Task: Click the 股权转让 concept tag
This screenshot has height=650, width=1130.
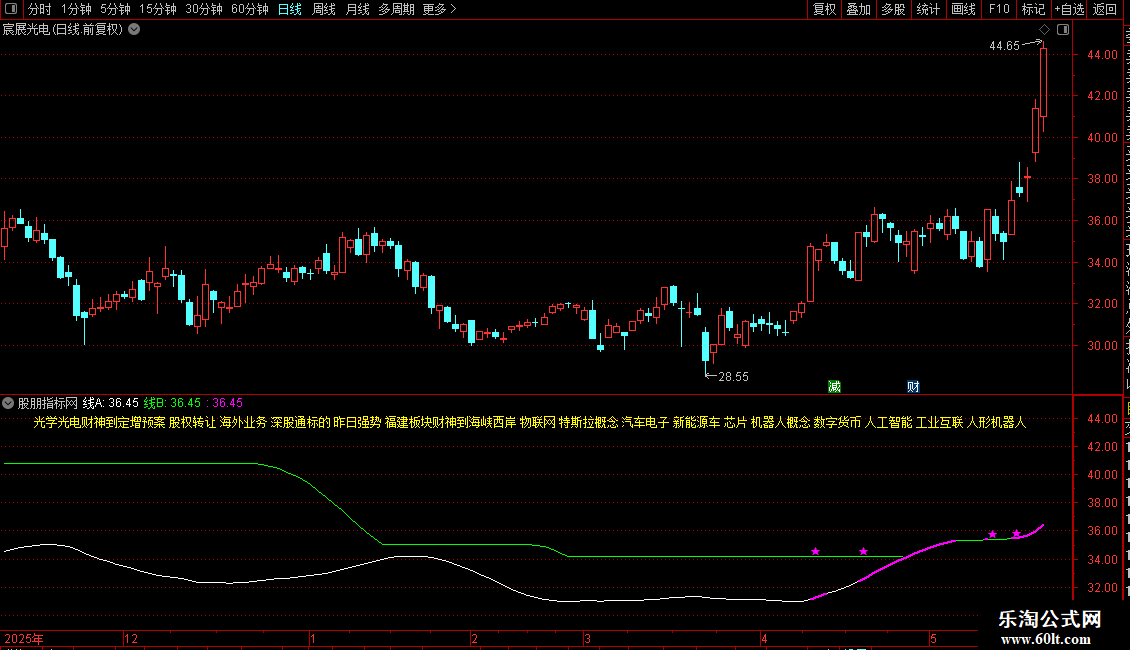Action: point(192,422)
